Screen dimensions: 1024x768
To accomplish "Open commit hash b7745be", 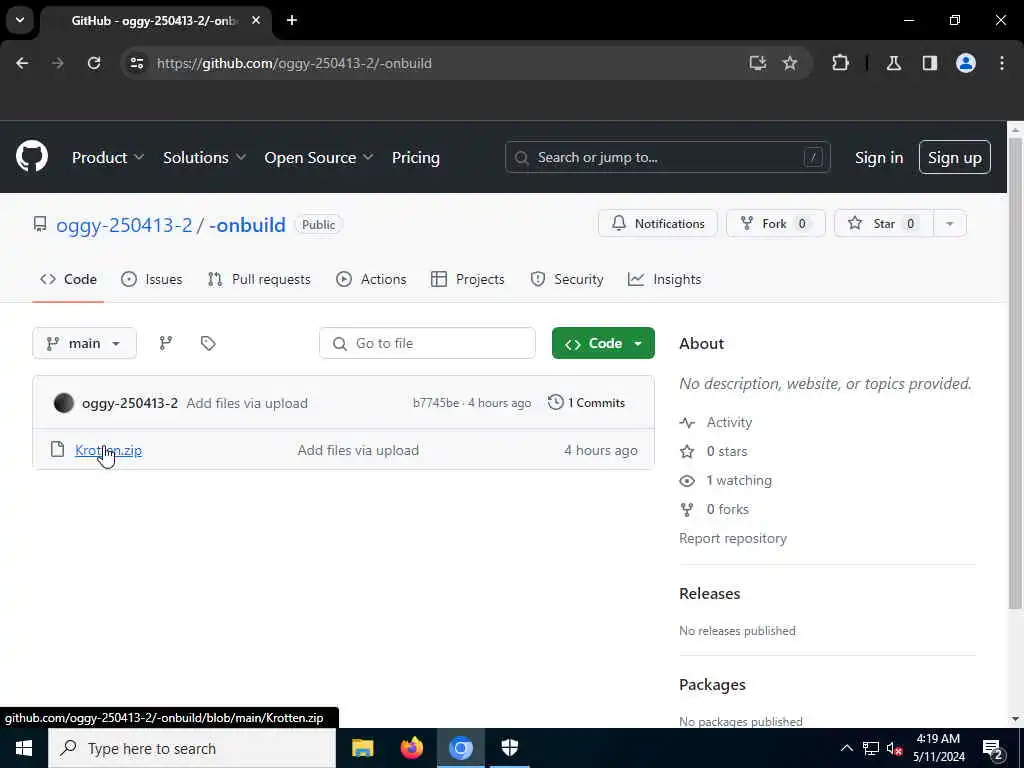I will tap(436, 403).
